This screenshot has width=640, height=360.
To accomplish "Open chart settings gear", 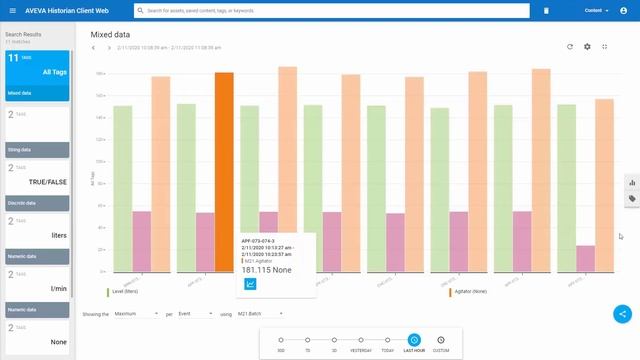I will (x=587, y=47).
